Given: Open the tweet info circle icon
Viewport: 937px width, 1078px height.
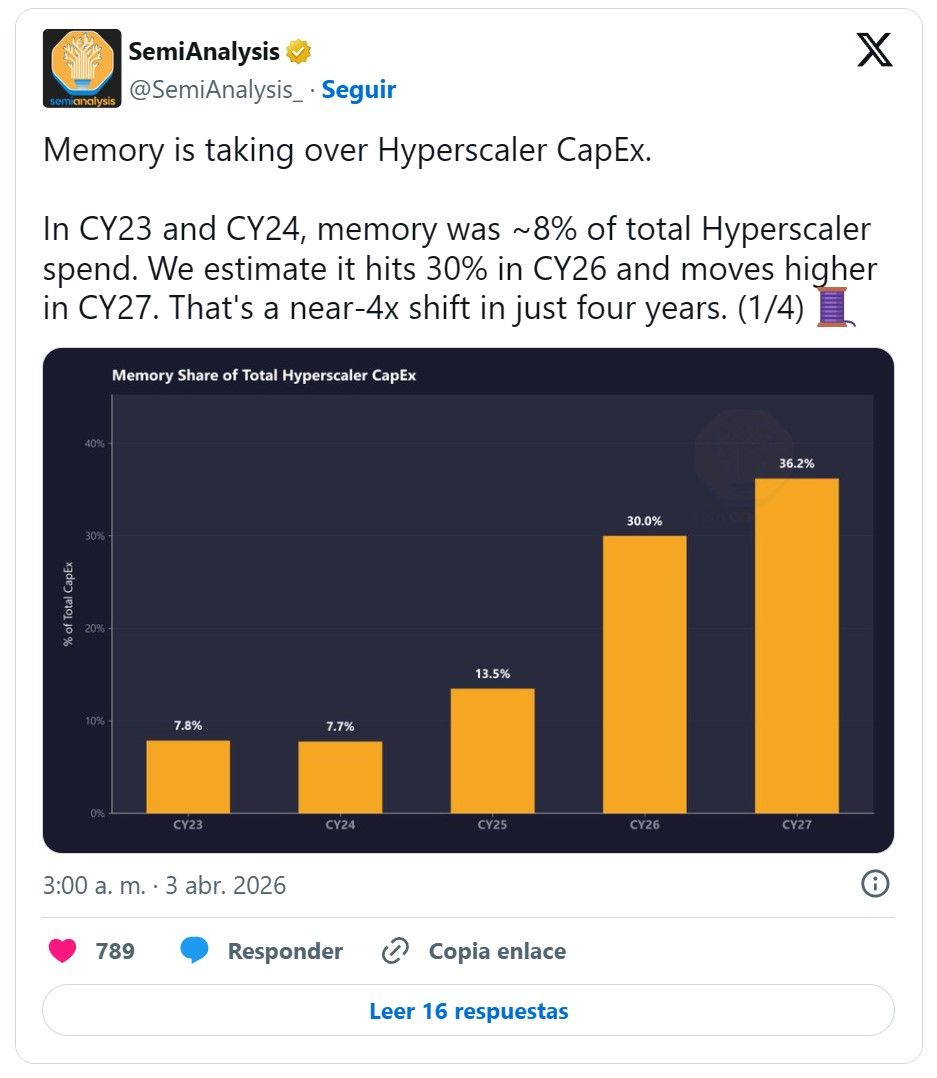Looking at the screenshot, I should pos(874,883).
